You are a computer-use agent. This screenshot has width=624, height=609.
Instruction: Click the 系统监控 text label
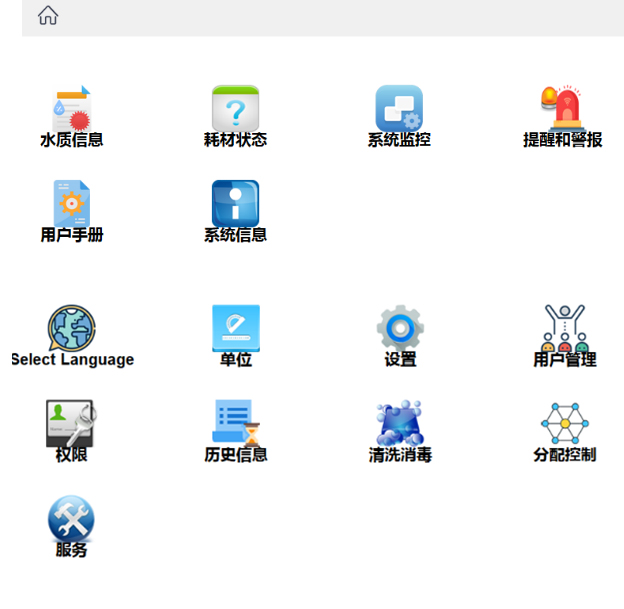(x=399, y=140)
